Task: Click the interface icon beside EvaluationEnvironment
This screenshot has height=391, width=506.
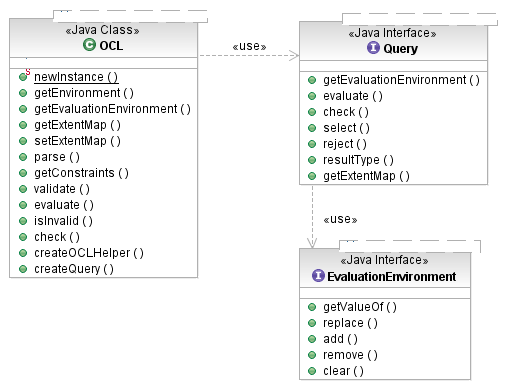Action: (318, 275)
